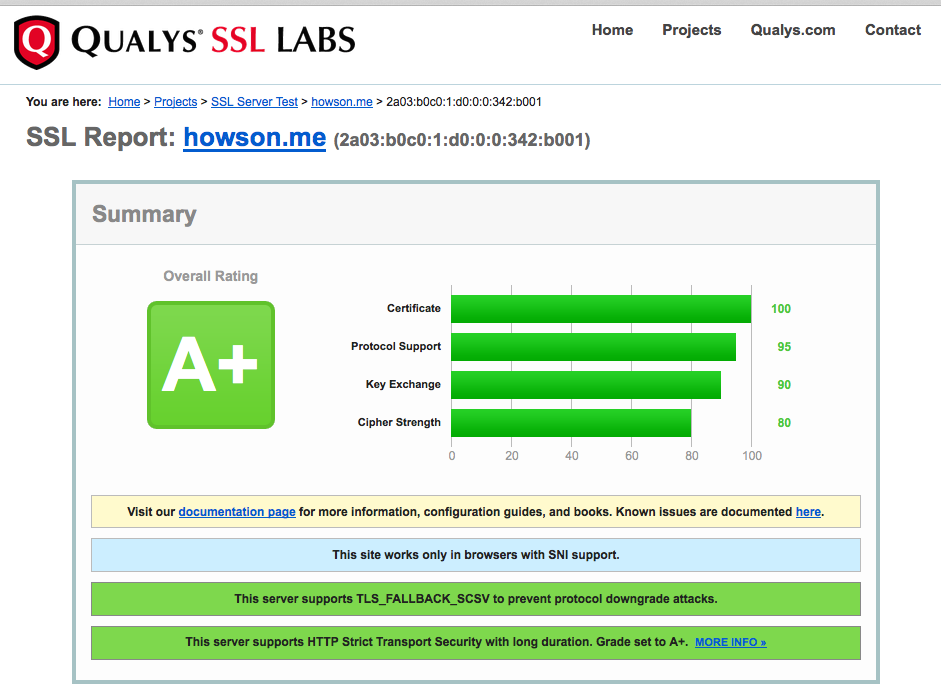Click the Certificate score bar

601,309
